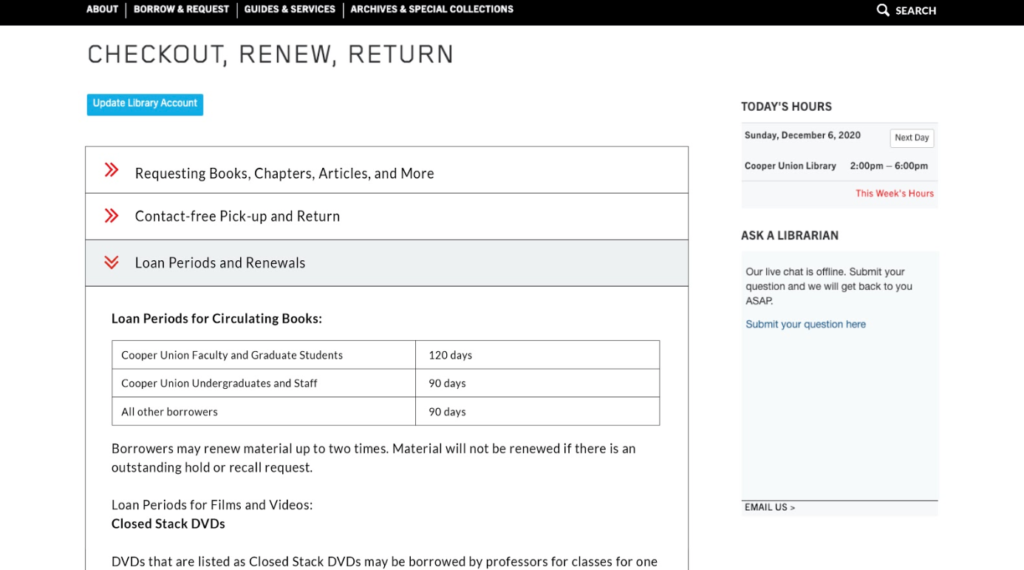The height and width of the screenshot is (570, 1024).
Task: Click the Contact-free Pick-up chevron icon
Action: coord(112,216)
